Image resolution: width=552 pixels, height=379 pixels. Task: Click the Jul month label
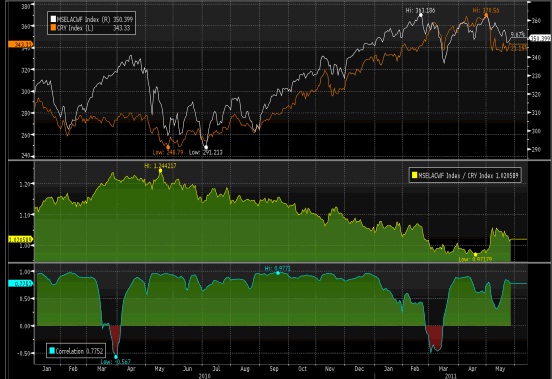(x=217, y=368)
